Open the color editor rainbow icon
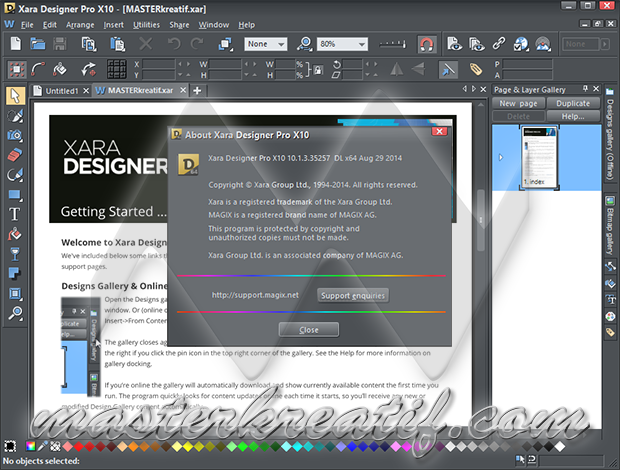 pos(30,447)
